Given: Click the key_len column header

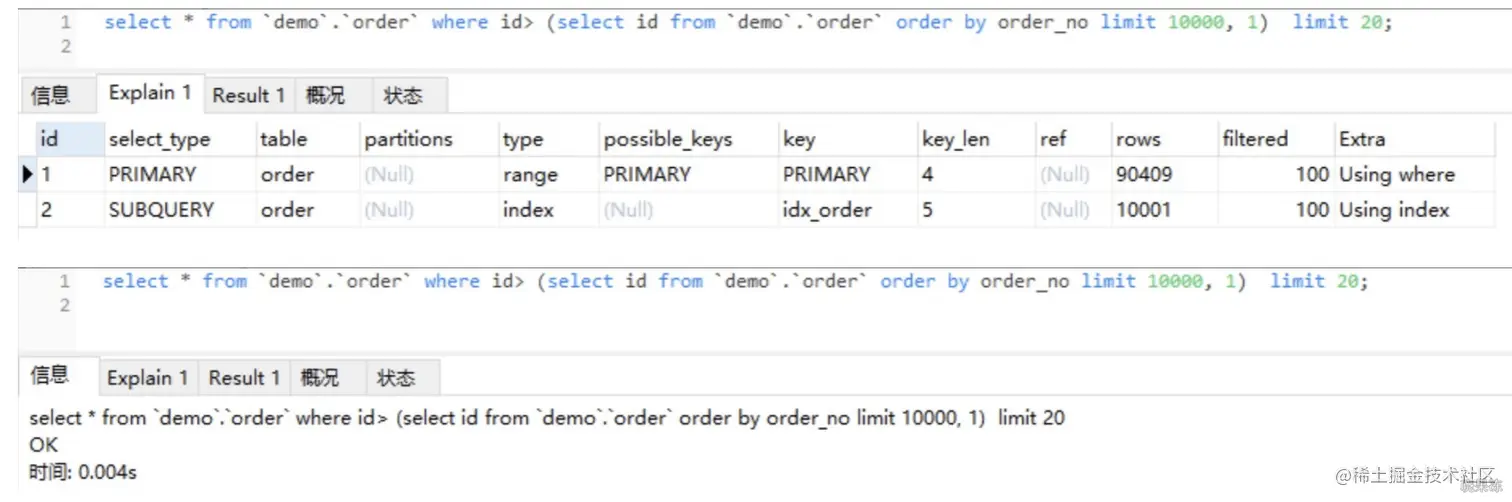Looking at the screenshot, I should (x=977, y=139).
